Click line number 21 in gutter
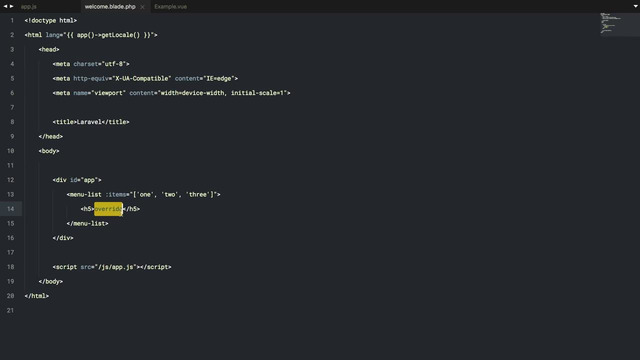640x360 pixels. [x=11, y=311]
